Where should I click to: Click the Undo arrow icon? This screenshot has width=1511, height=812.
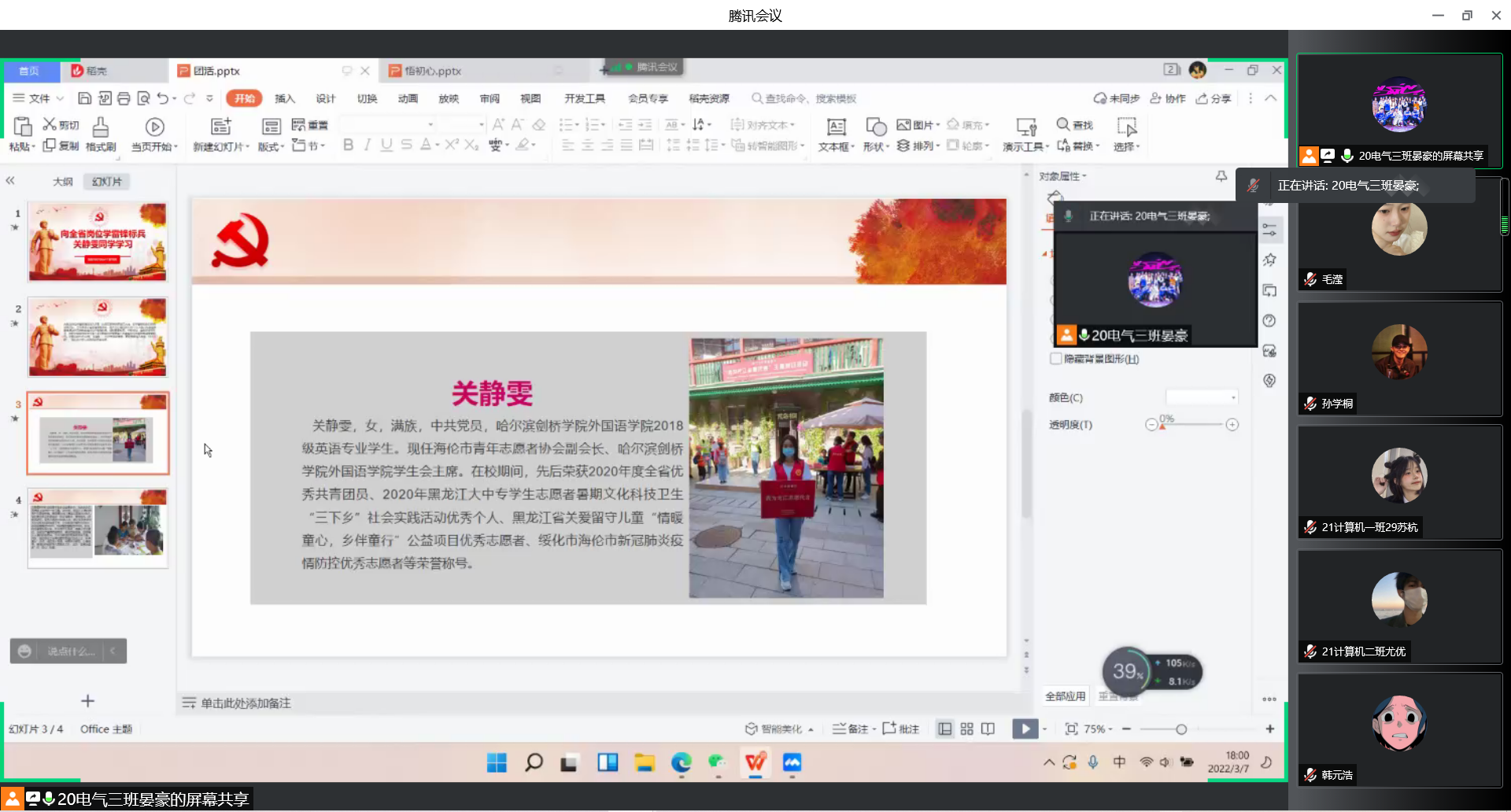[x=162, y=98]
